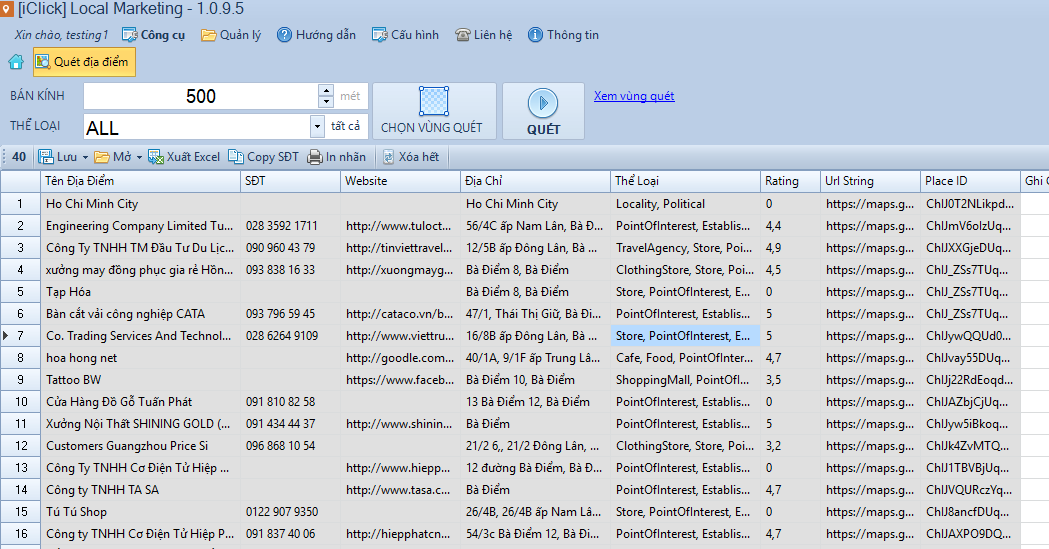The width and height of the screenshot is (1049, 549).
Task: Select the hoa hong net cell
Action: click(140, 358)
